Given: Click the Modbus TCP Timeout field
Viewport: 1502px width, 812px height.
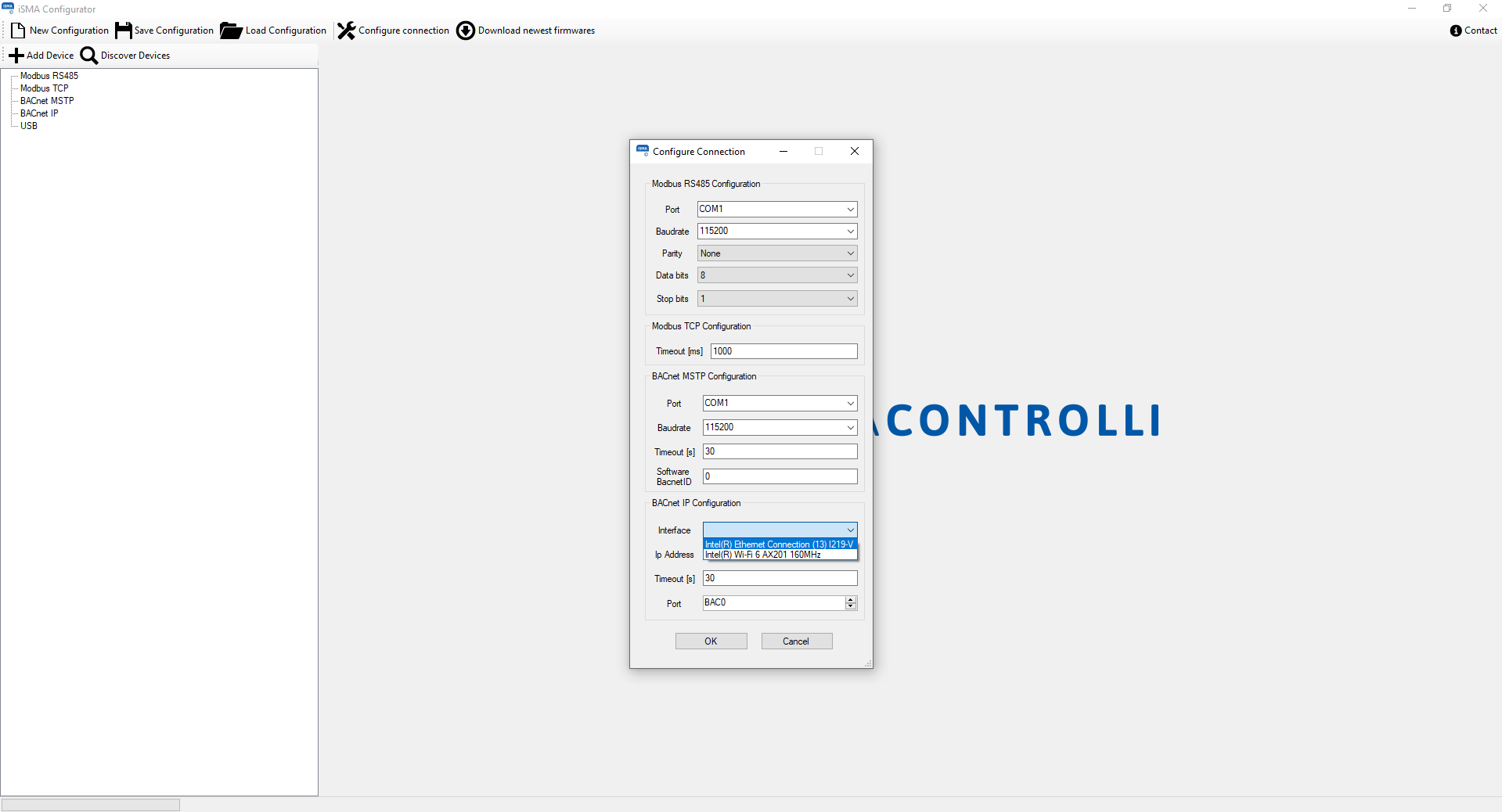Looking at the screenshot, I should click(783, 352).
